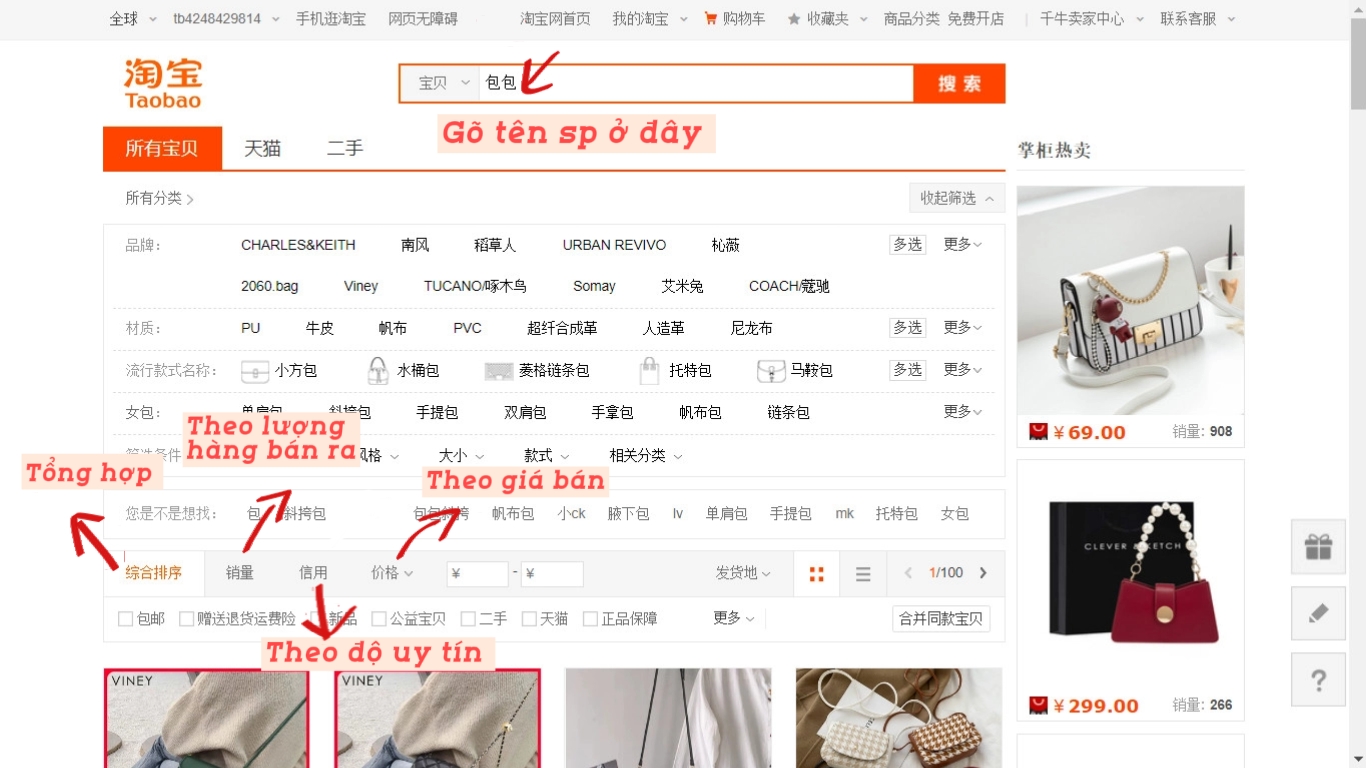Screen dimensions: 1366x768
Task: Expand 更多 options beside 正品保障
Action: (734, 618)
